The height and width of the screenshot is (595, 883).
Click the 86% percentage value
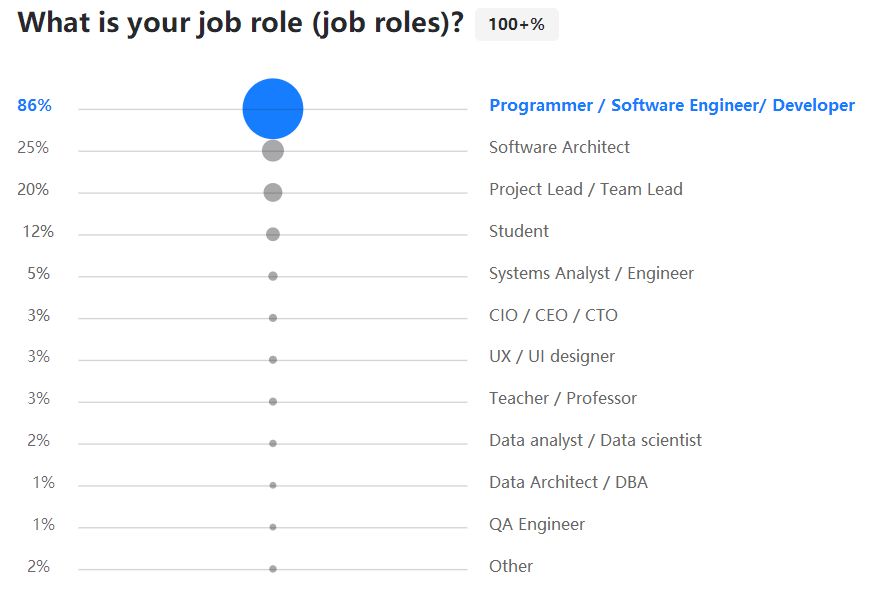[34, 105]
